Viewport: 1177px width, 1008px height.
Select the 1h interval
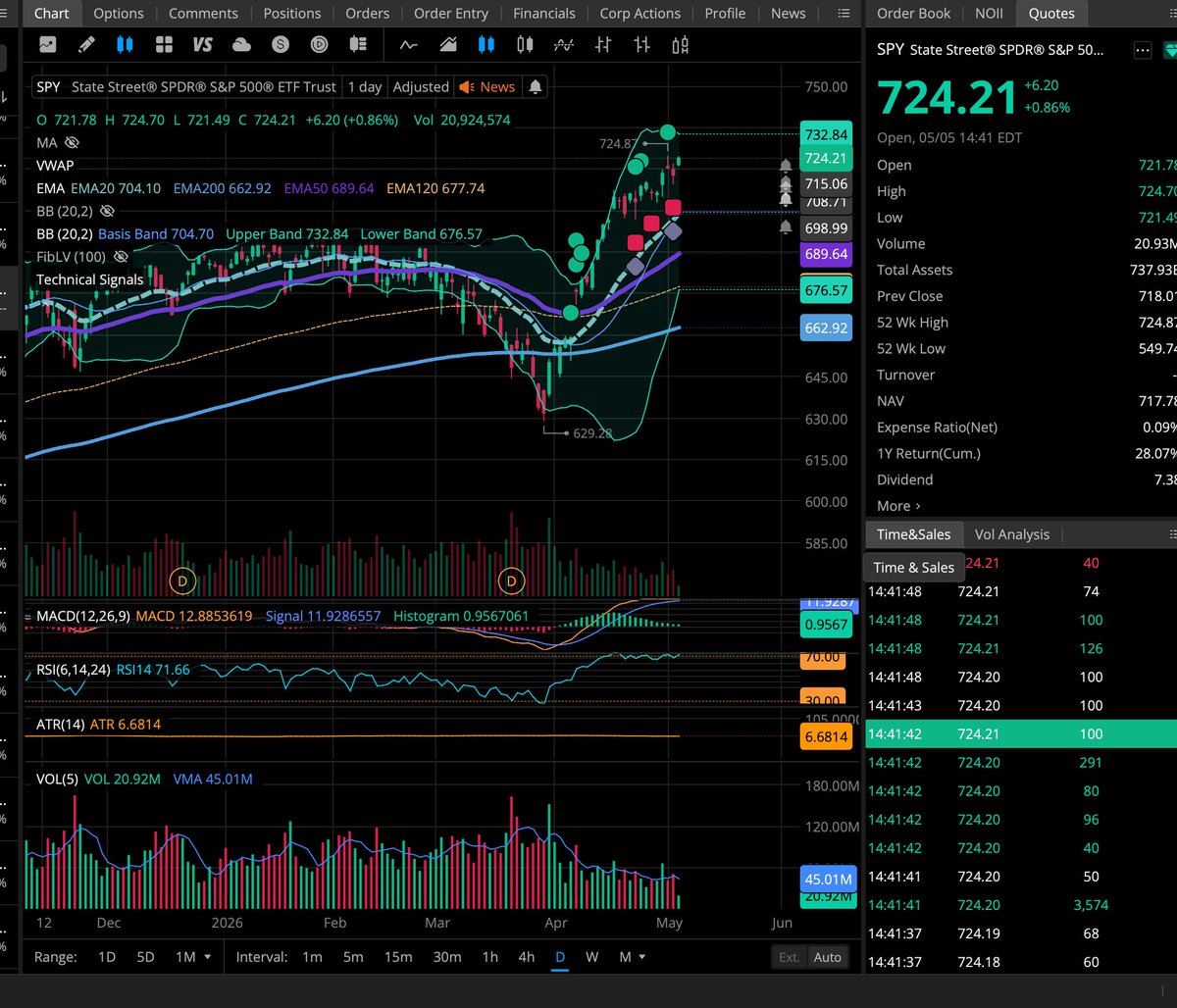pos(489,957)
